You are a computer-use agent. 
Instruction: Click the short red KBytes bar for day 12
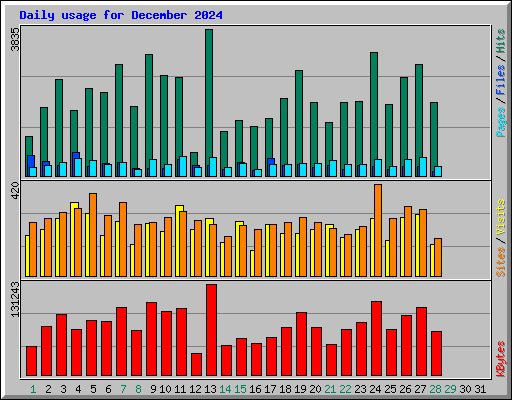point(196,364)
